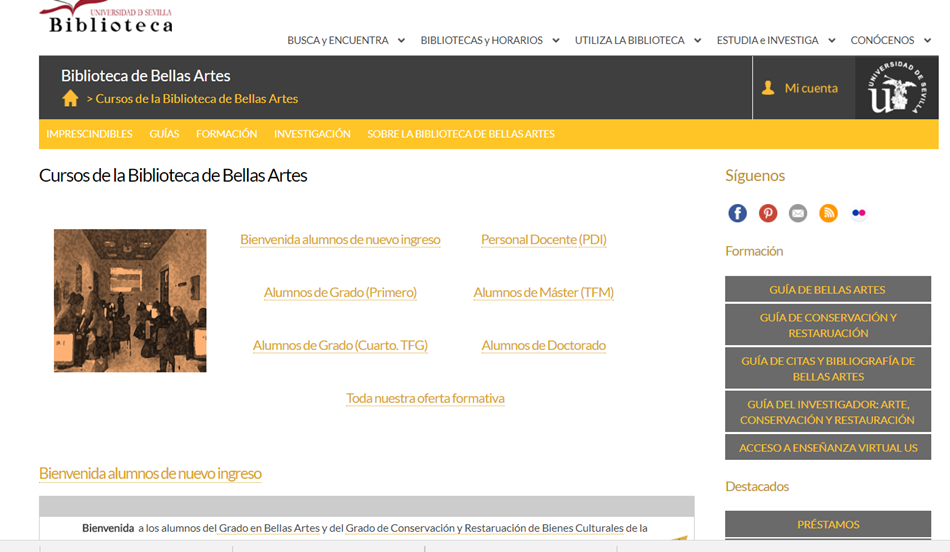Select the INVESTIGACIÓN menu item
950x552 pixels.
click(x=312, y=134)
